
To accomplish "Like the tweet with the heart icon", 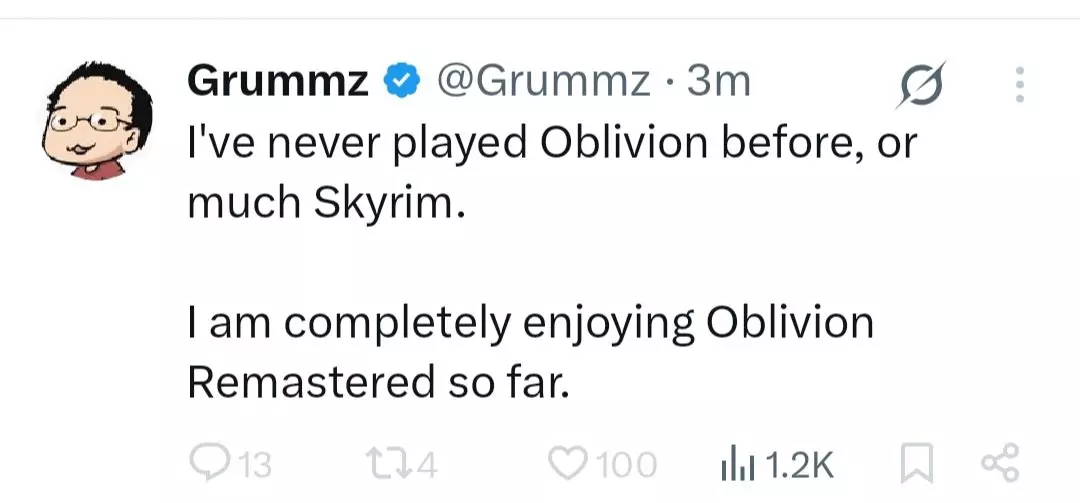I will 567,463.
